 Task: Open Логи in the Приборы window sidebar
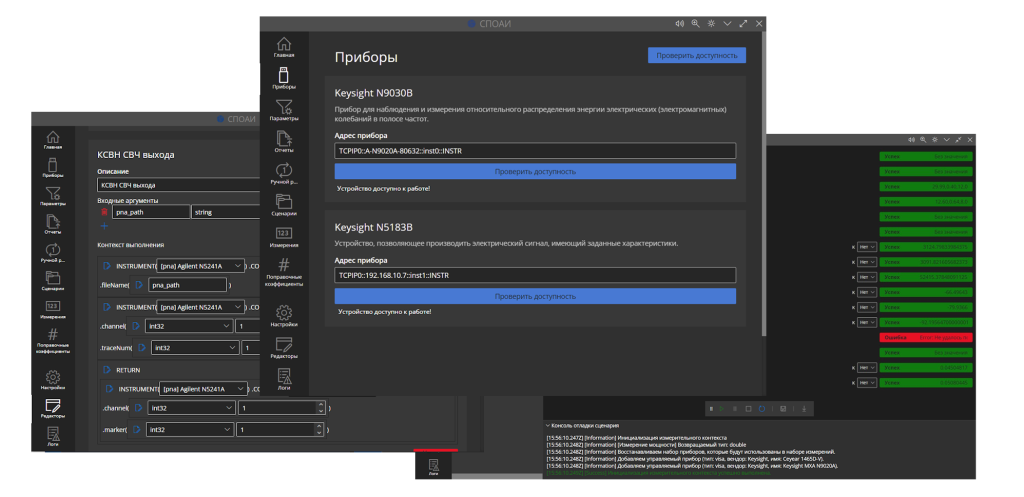pyautogui.click(x=284, y=379)
